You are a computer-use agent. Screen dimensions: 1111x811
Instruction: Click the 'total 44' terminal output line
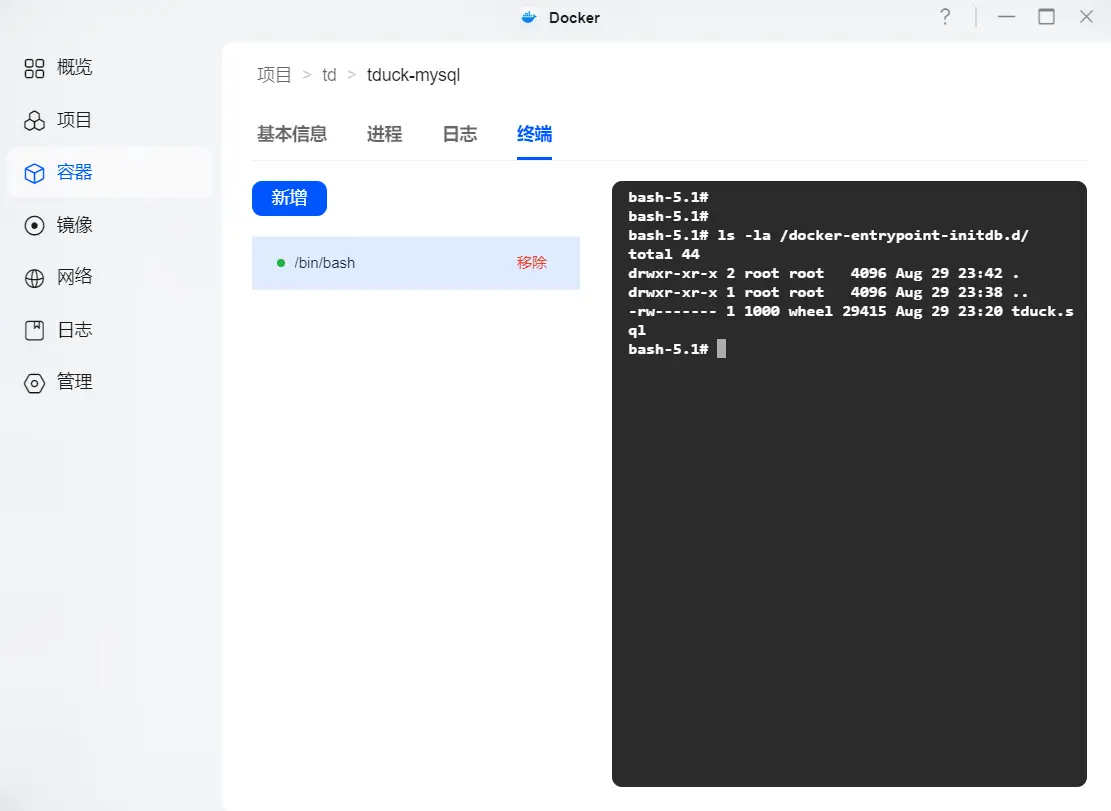click(x=663, y=254)
